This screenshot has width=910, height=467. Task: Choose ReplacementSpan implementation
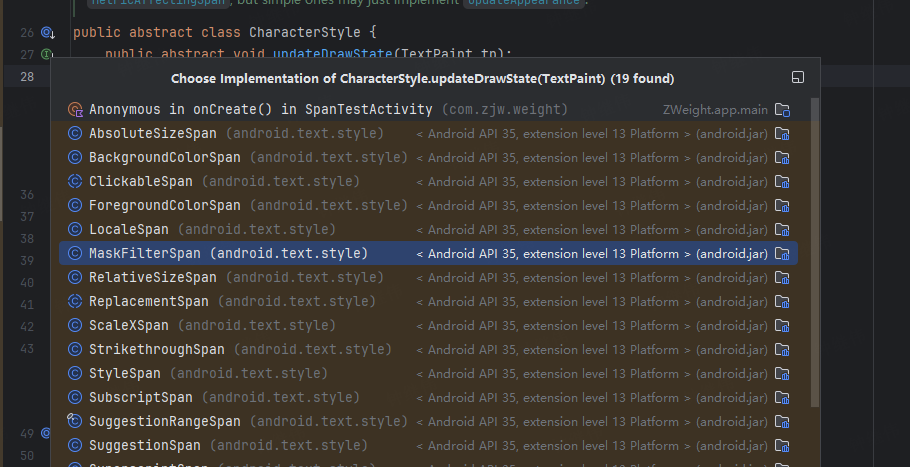pyautogui.click(x=428, y=301)
